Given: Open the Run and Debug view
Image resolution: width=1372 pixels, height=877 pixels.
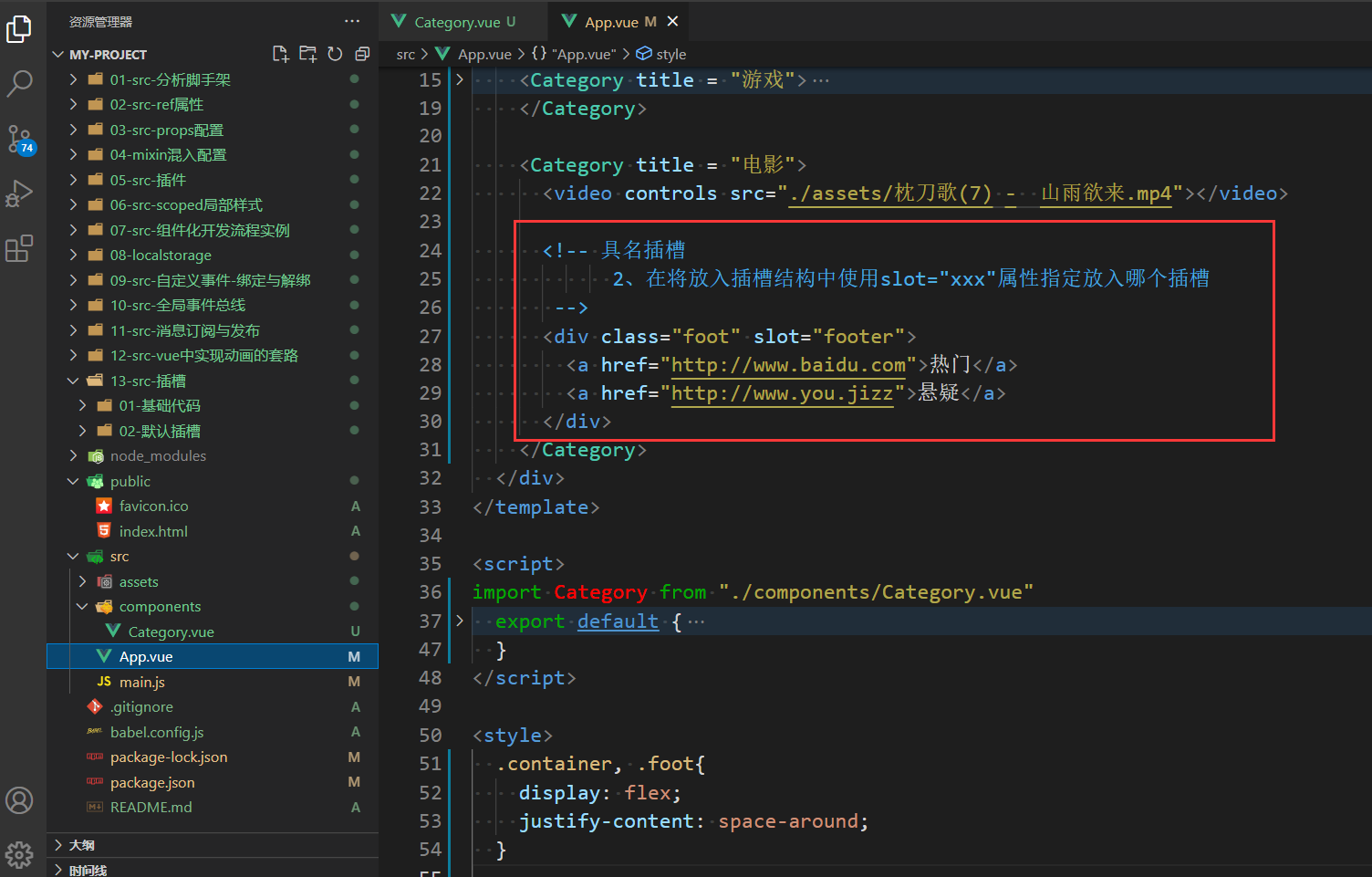Looking at the screenshot, I should pyautogui.click(x=19, y=193).
